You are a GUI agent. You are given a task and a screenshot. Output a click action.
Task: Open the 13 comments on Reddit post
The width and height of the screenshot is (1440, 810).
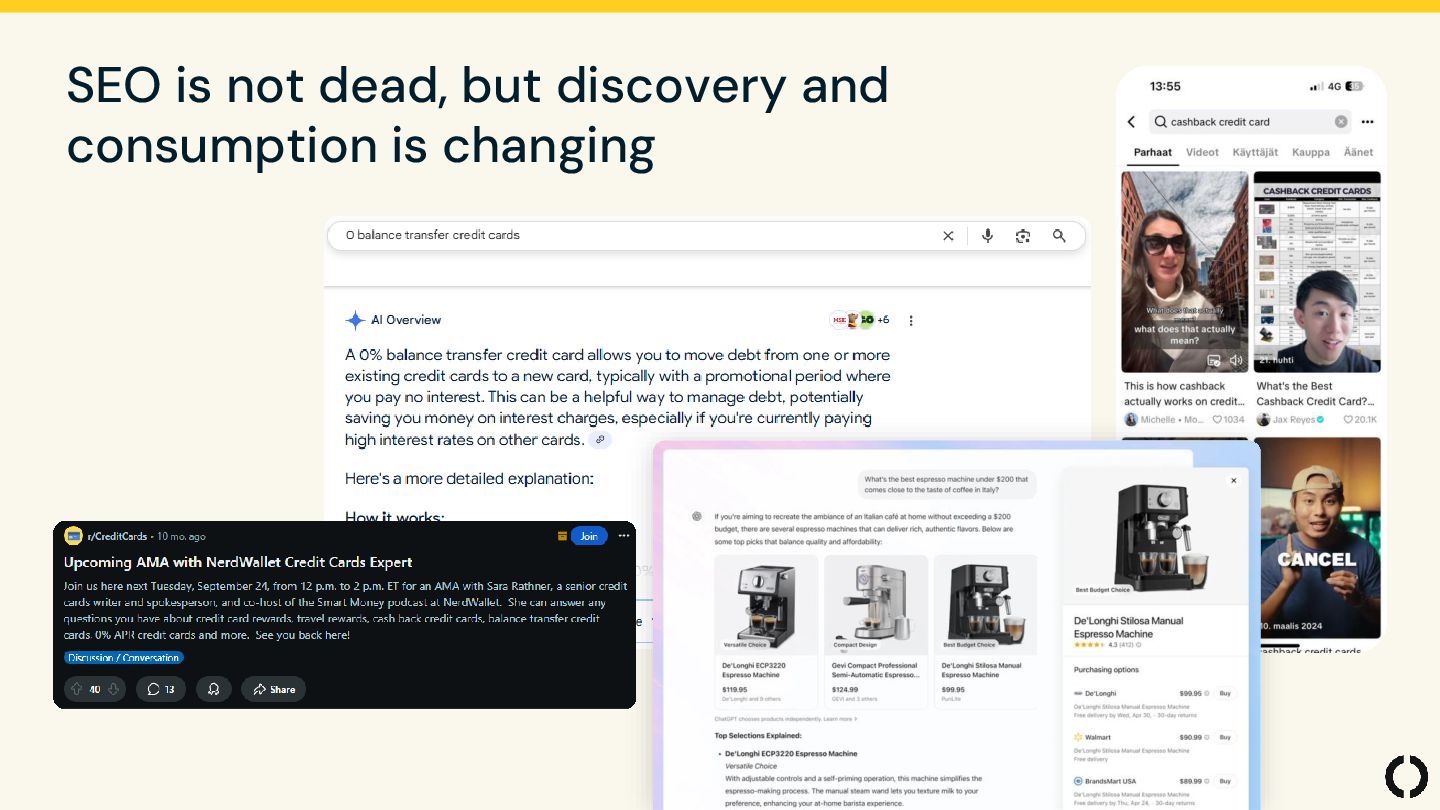pos(161,689)
